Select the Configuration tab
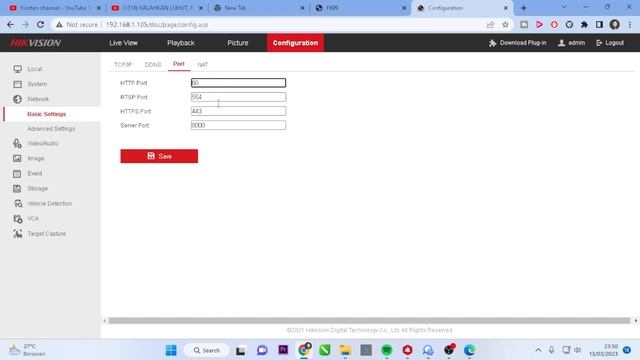The image size is (640, 360). coord(295,43)
